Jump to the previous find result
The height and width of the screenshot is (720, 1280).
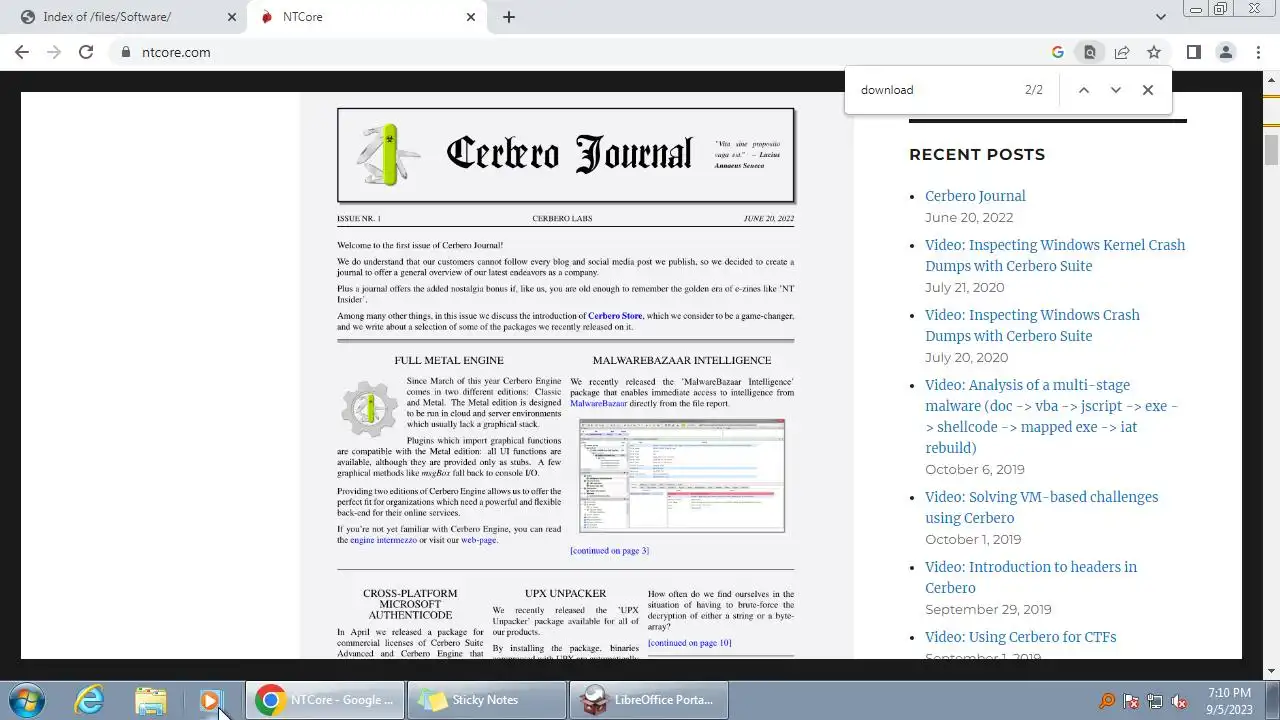point(1083,90)
